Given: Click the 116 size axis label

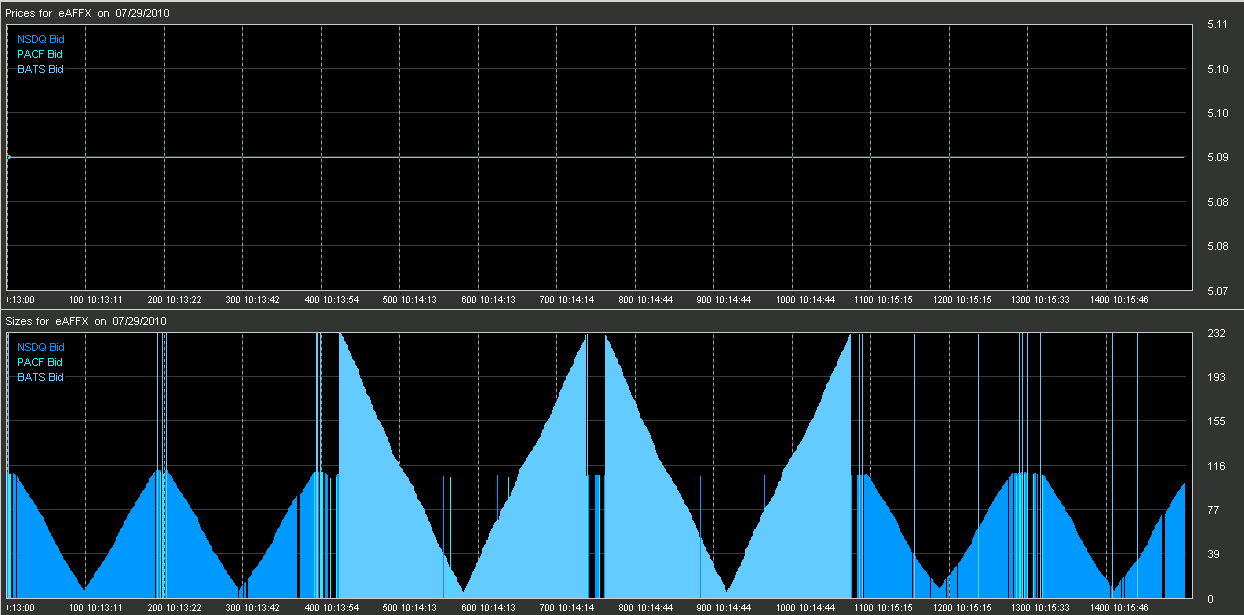Looking at the screenshot, I should click(1217, 466).
